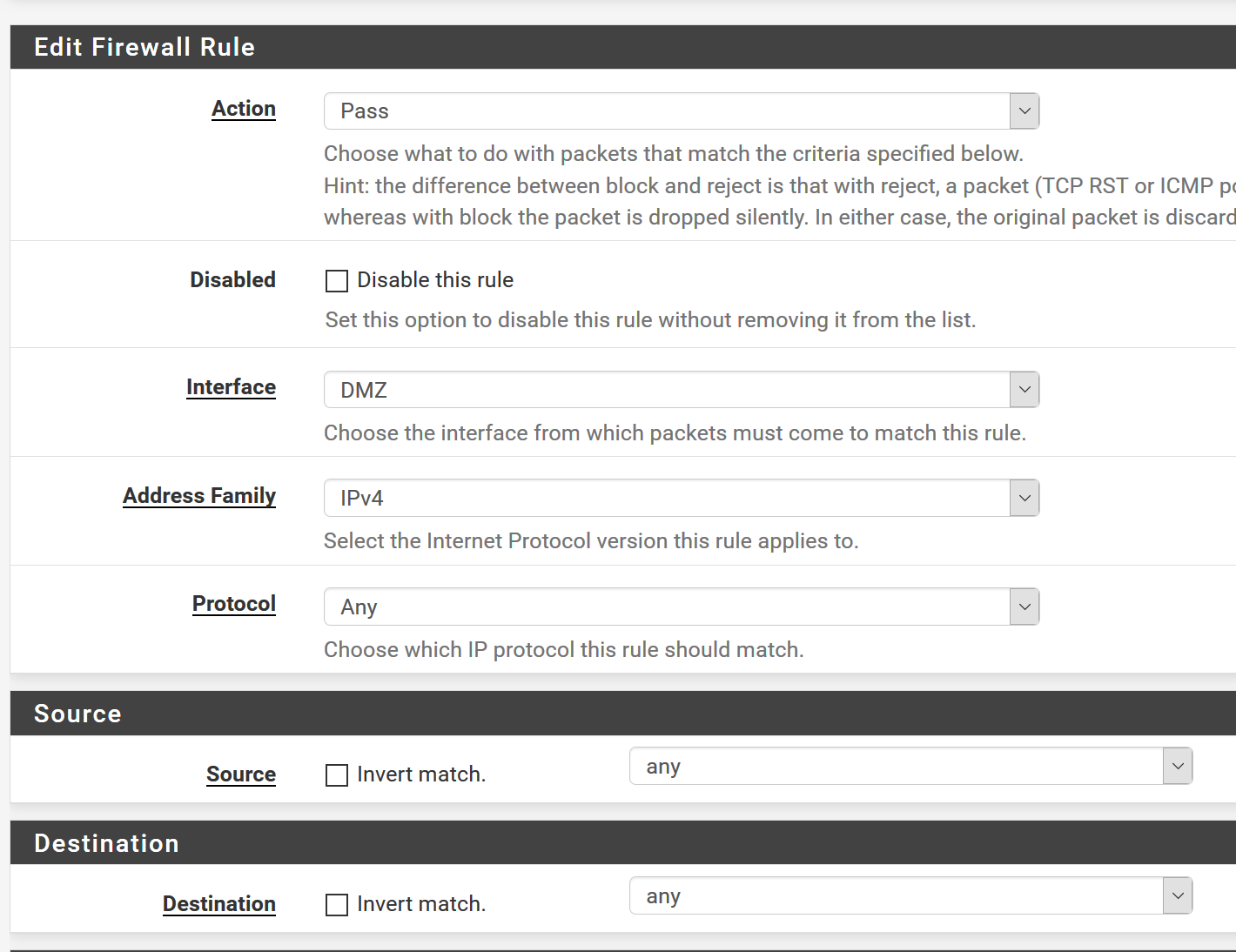This screenshot has height=952, width=1236.
Task: Click the Interface field label link
Action: [231, 387]
